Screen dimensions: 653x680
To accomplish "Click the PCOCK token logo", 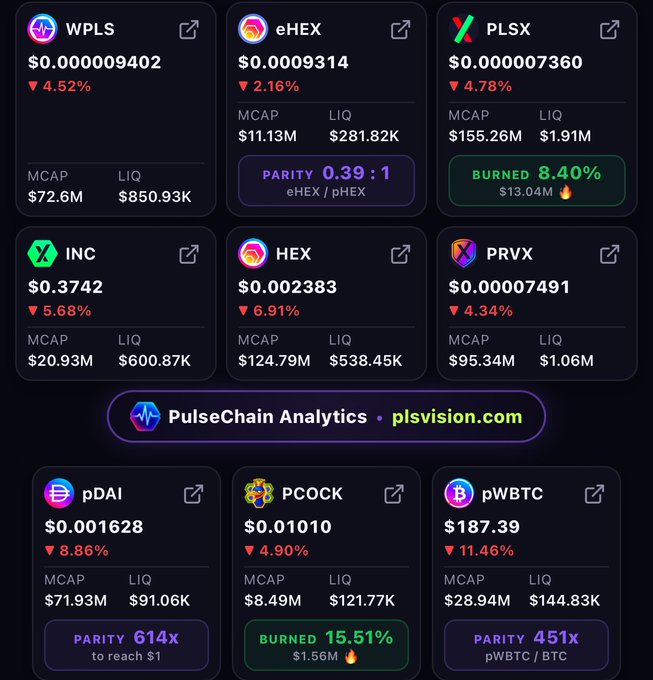I will coord(259,494).
